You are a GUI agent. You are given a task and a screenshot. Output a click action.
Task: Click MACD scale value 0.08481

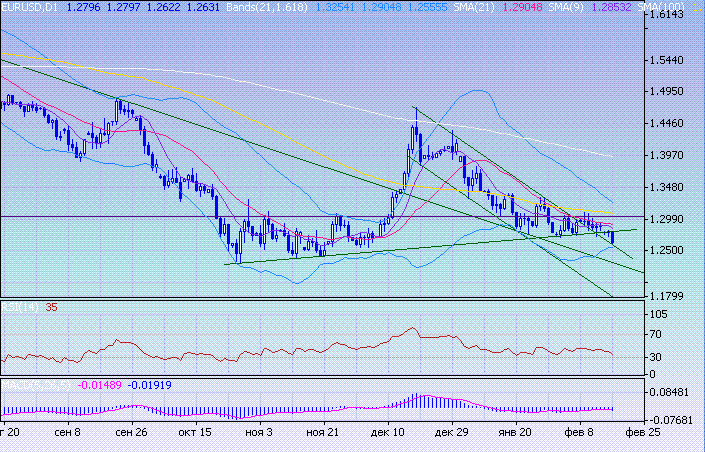pyautogui.click(x=669, y=392)
